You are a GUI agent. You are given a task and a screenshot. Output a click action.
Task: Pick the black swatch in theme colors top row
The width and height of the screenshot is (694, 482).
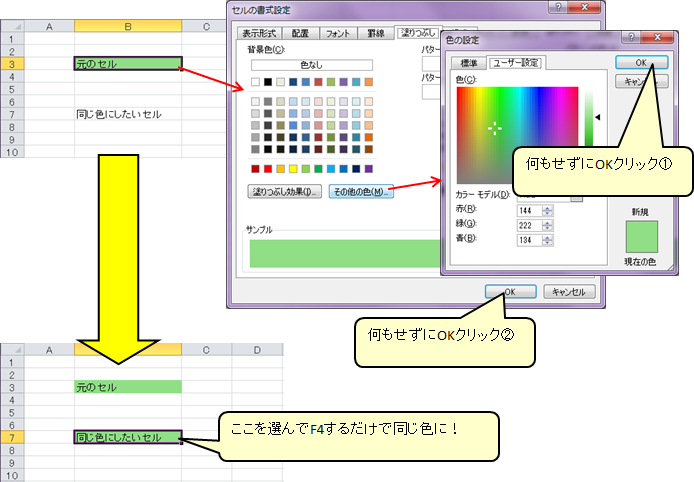(x=268, y=82)
